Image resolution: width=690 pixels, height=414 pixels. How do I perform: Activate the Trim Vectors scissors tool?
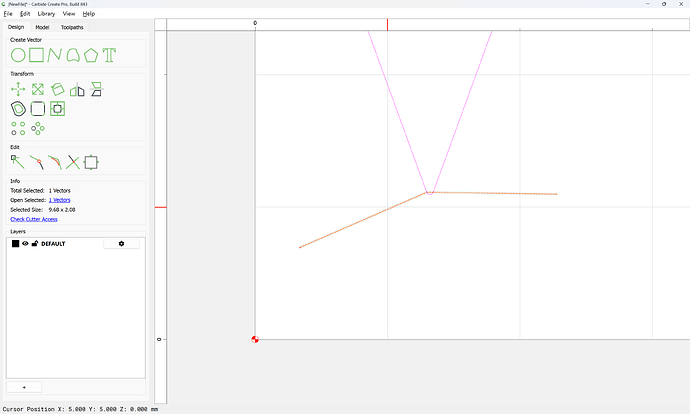click(73, 162)
